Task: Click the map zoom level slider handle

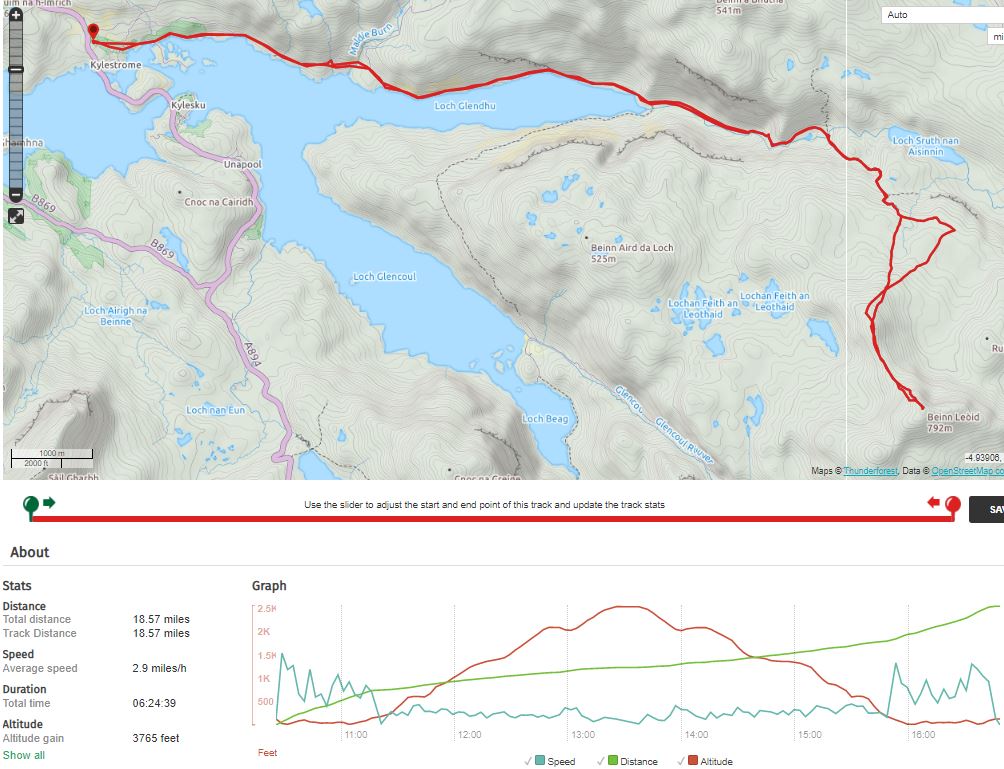Action: [x=16, y=69]
